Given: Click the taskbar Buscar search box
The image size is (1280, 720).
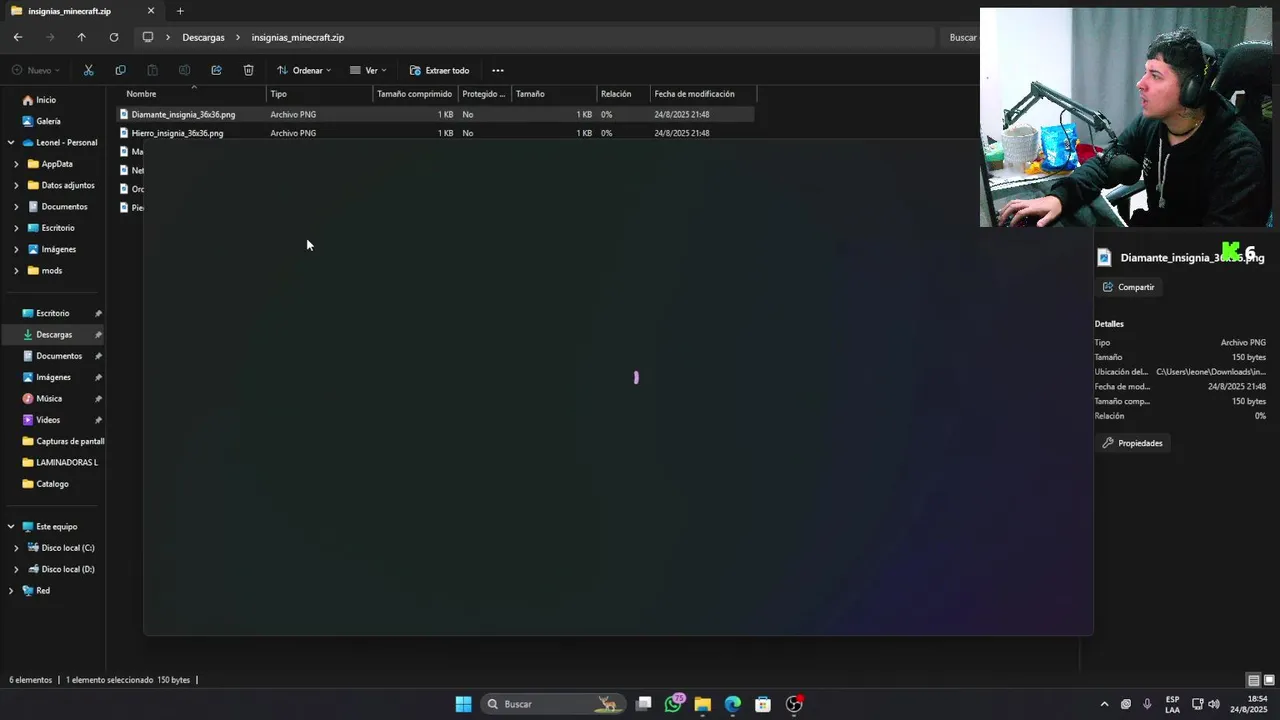Looking at the screenshot, I should tap(552, 704).
